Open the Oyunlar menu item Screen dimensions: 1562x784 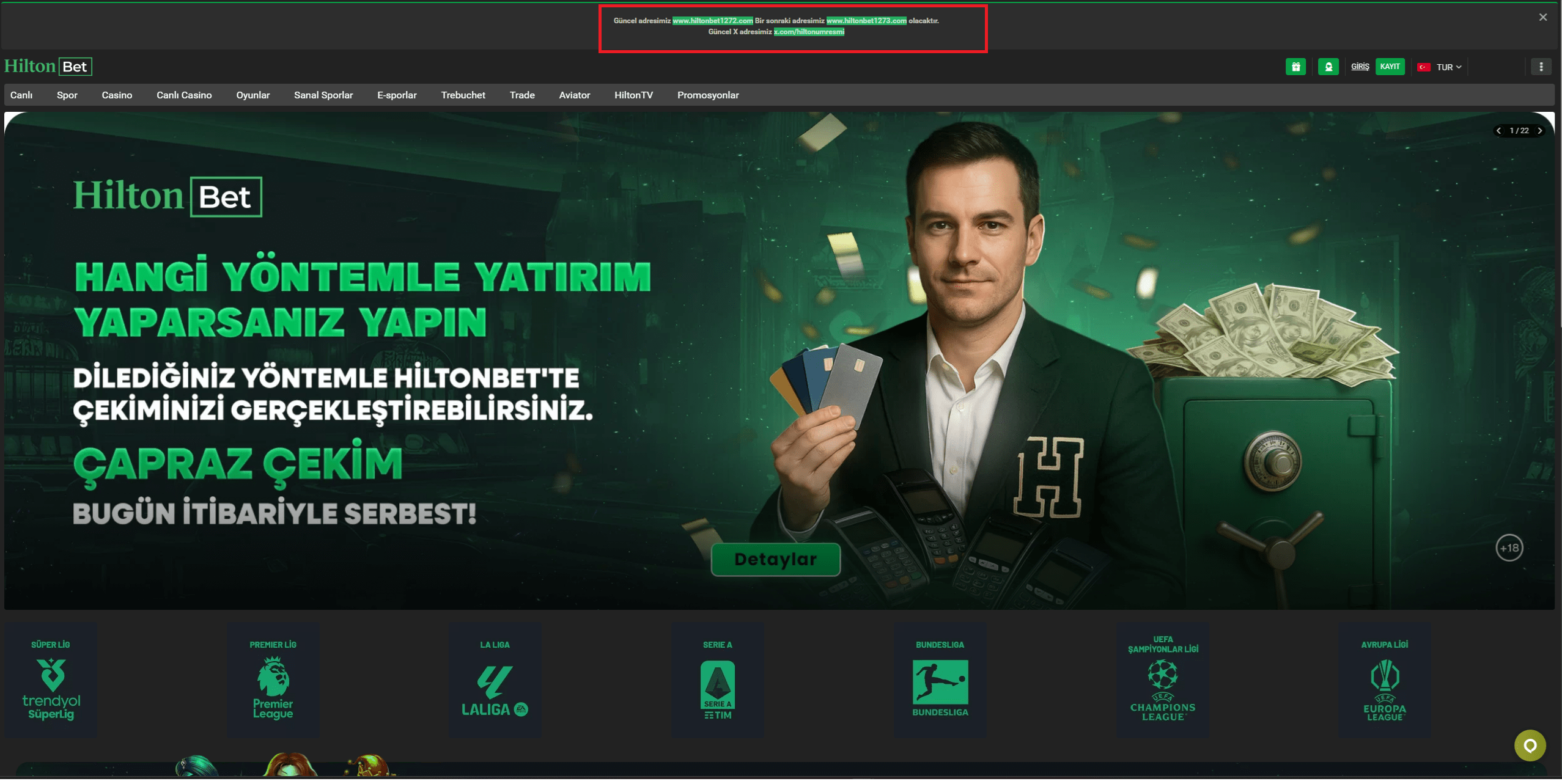(253, 95)
